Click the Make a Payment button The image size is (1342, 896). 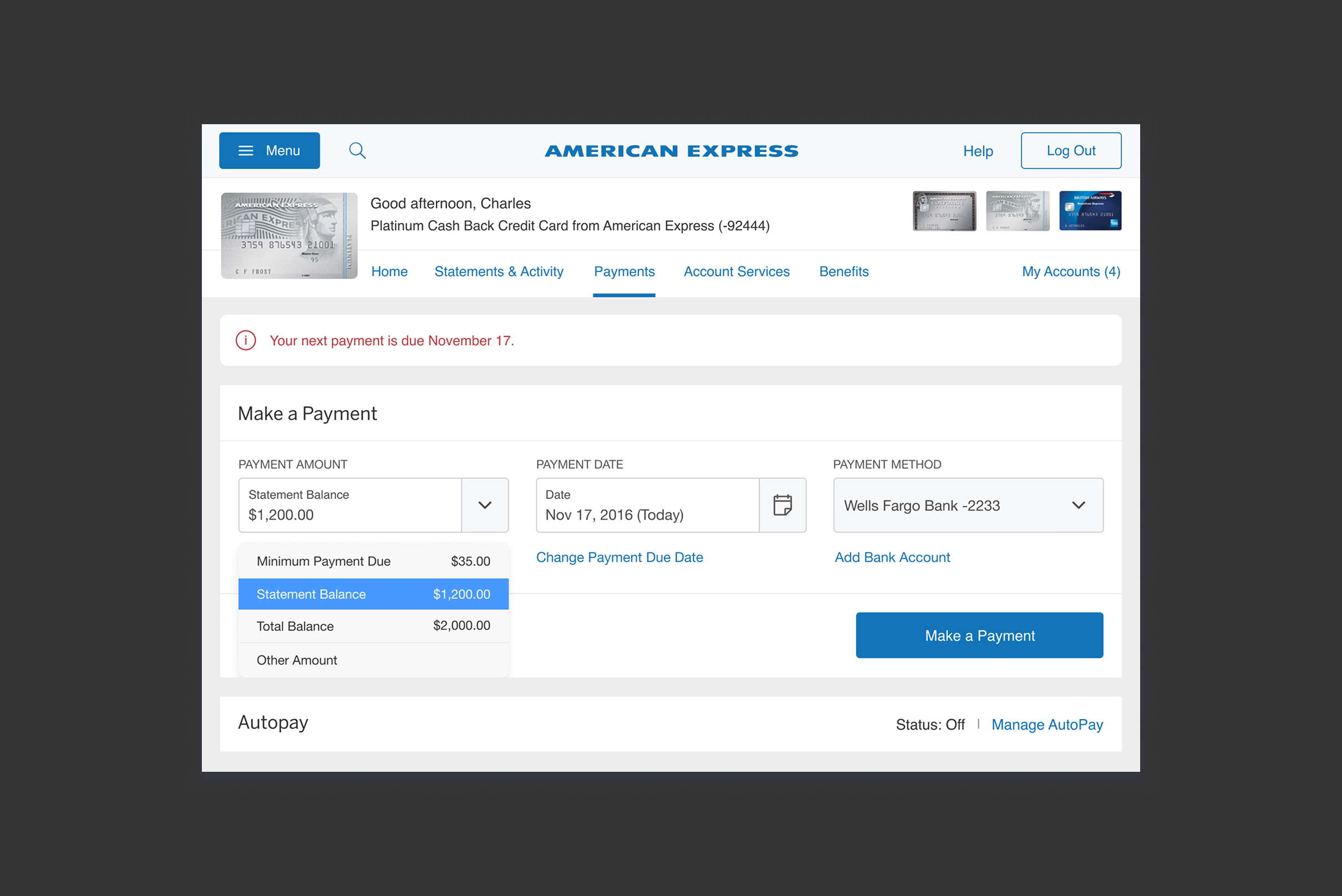[x=979, y=635]
